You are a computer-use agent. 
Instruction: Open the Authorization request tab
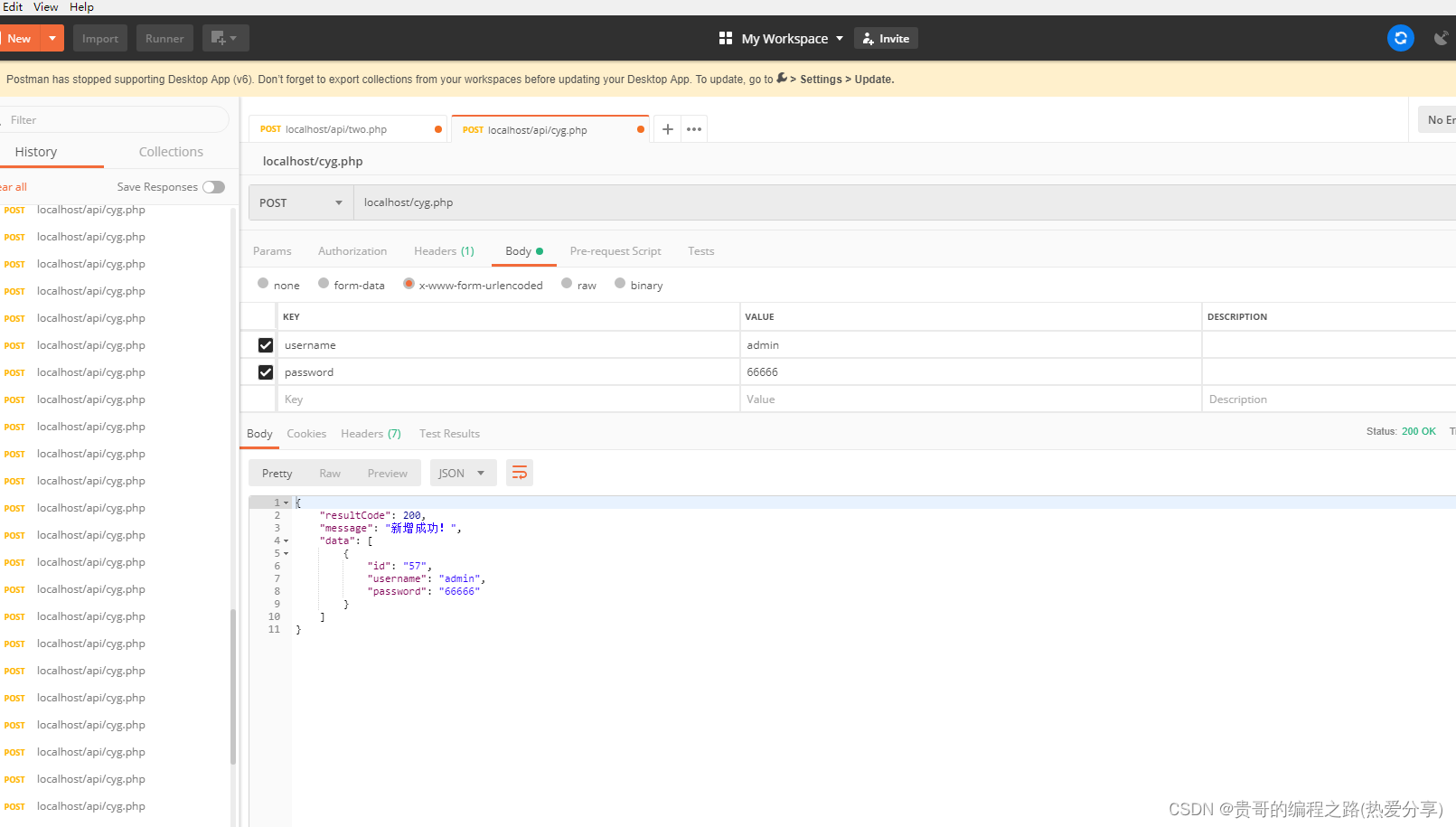pos(352,251)
